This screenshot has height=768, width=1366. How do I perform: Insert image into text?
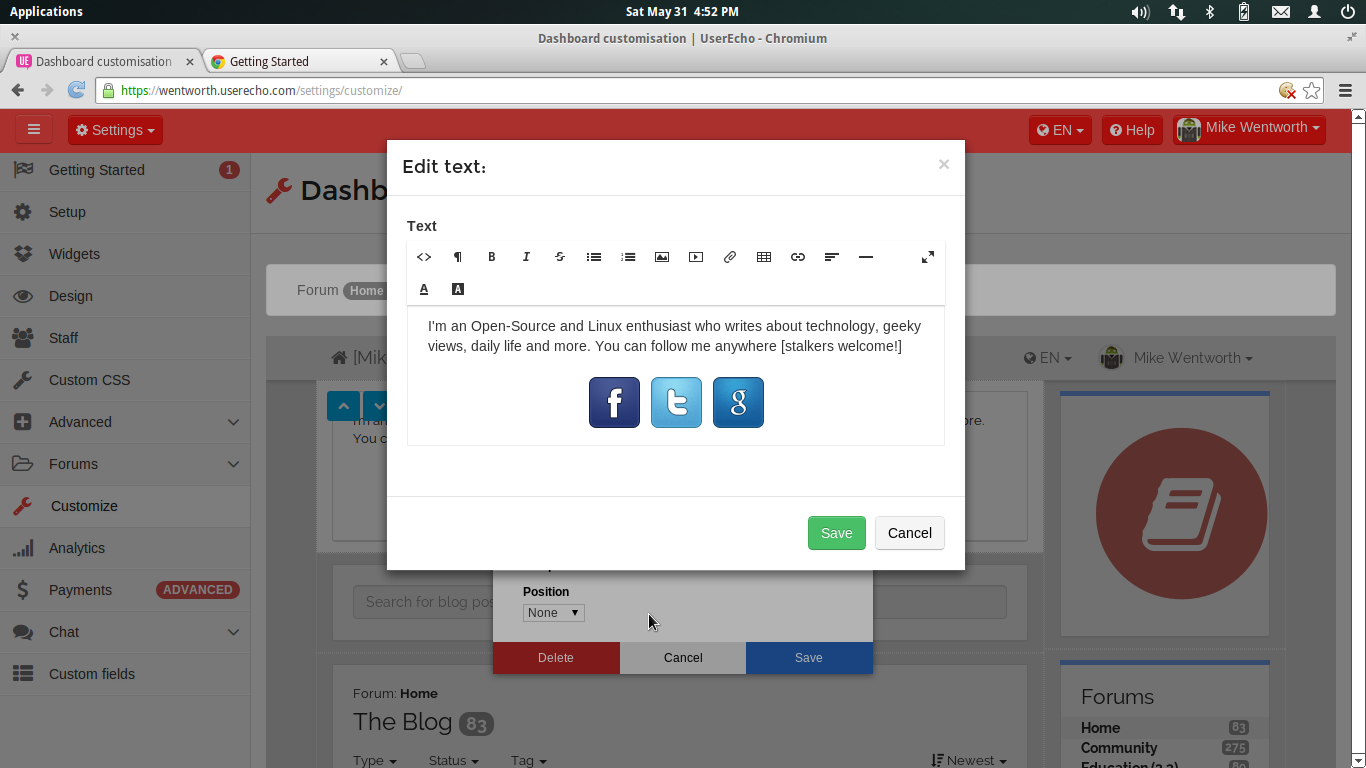(x=662, y=257)
